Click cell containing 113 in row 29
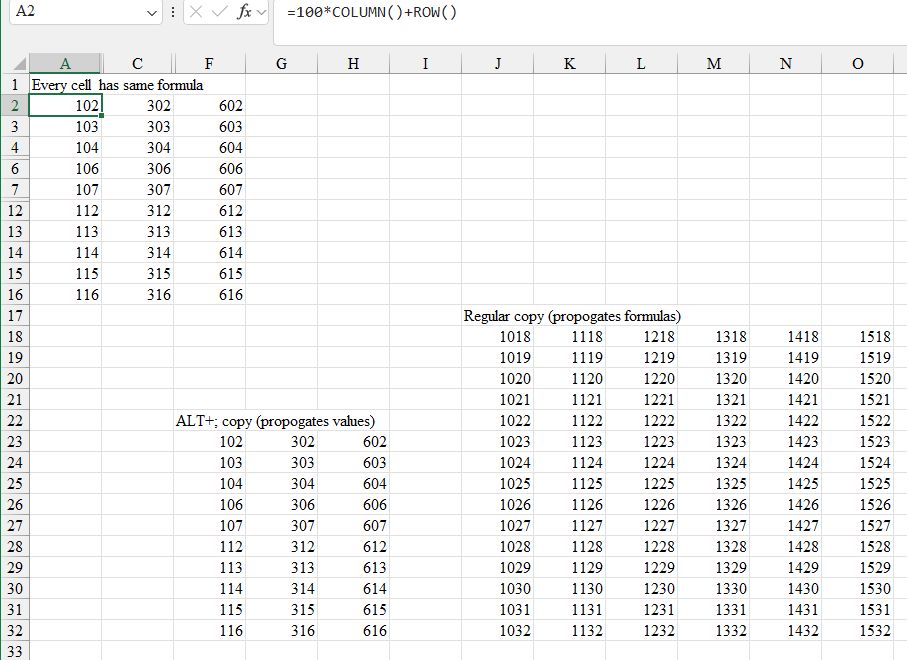The height and width of the screenshot is (660, 907). pos(209,567)
